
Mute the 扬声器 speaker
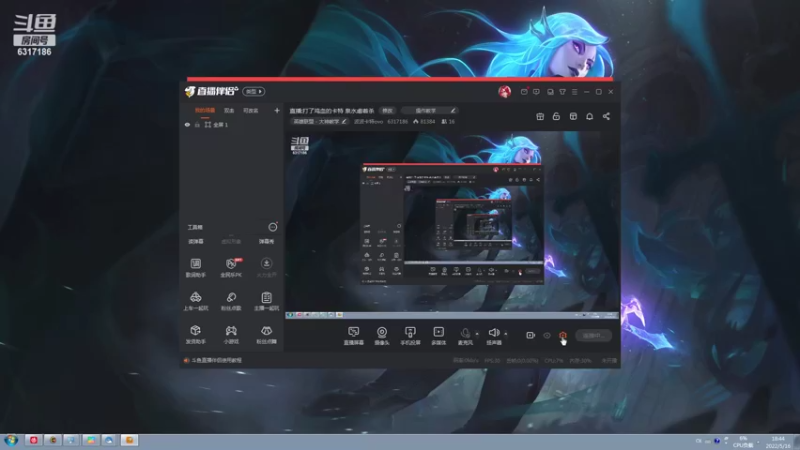click(493, 336)
